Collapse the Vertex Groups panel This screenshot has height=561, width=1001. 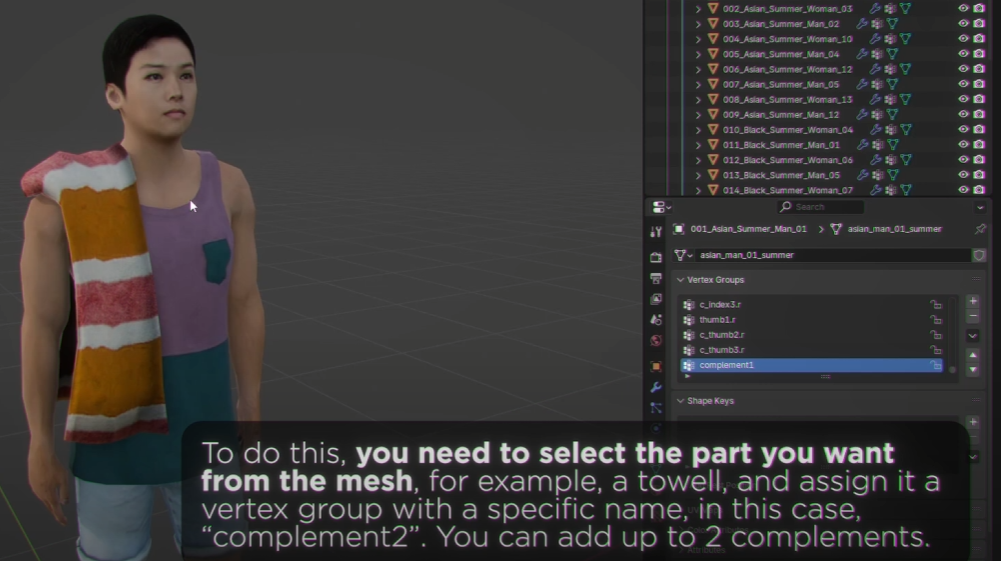(681, 280)
